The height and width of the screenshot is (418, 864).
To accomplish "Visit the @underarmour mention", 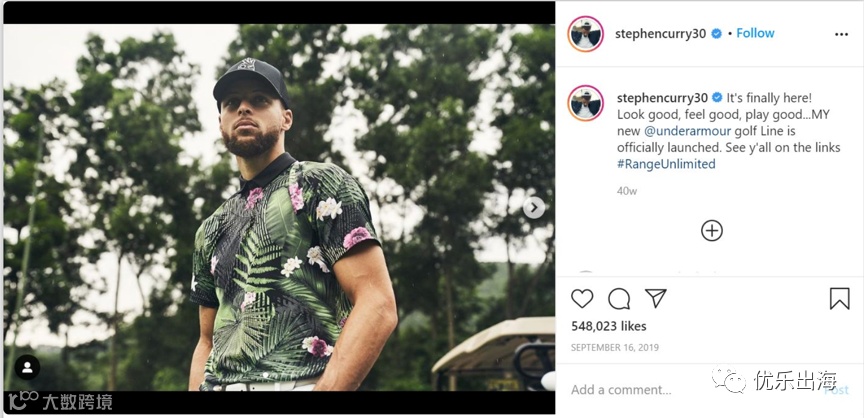I will tap(692, 131).
